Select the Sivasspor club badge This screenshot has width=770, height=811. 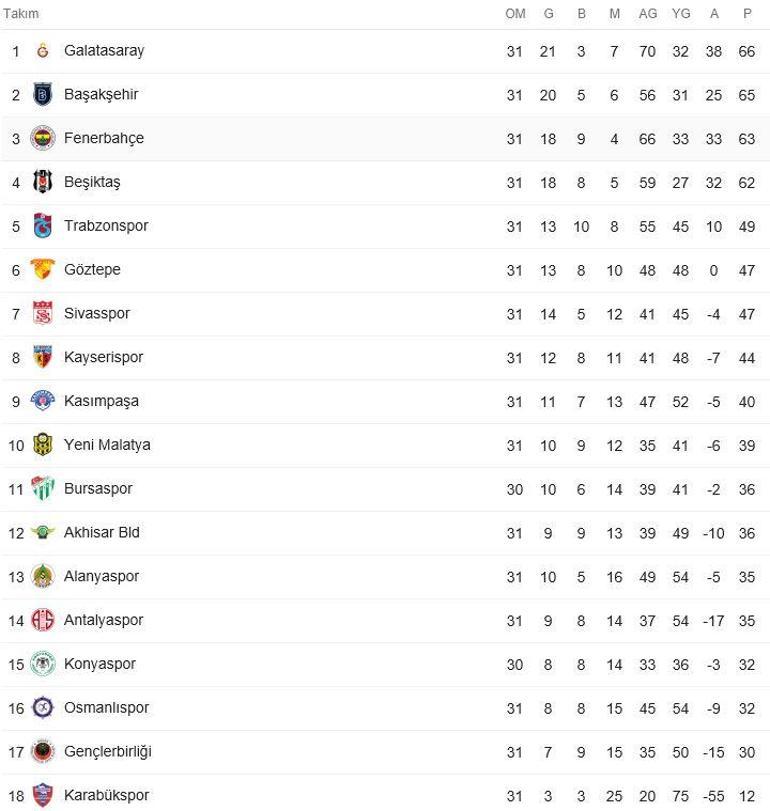pyautogui.click(x=43, y=313)
